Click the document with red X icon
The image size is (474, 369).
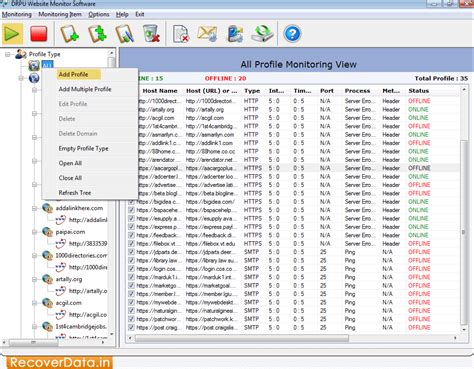point(181,34)
